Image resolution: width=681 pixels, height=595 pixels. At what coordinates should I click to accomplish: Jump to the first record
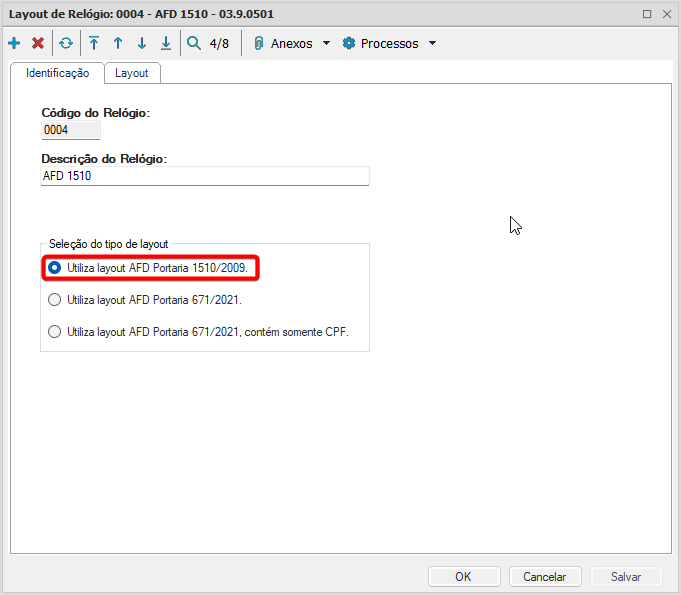[x=94, y=43]
